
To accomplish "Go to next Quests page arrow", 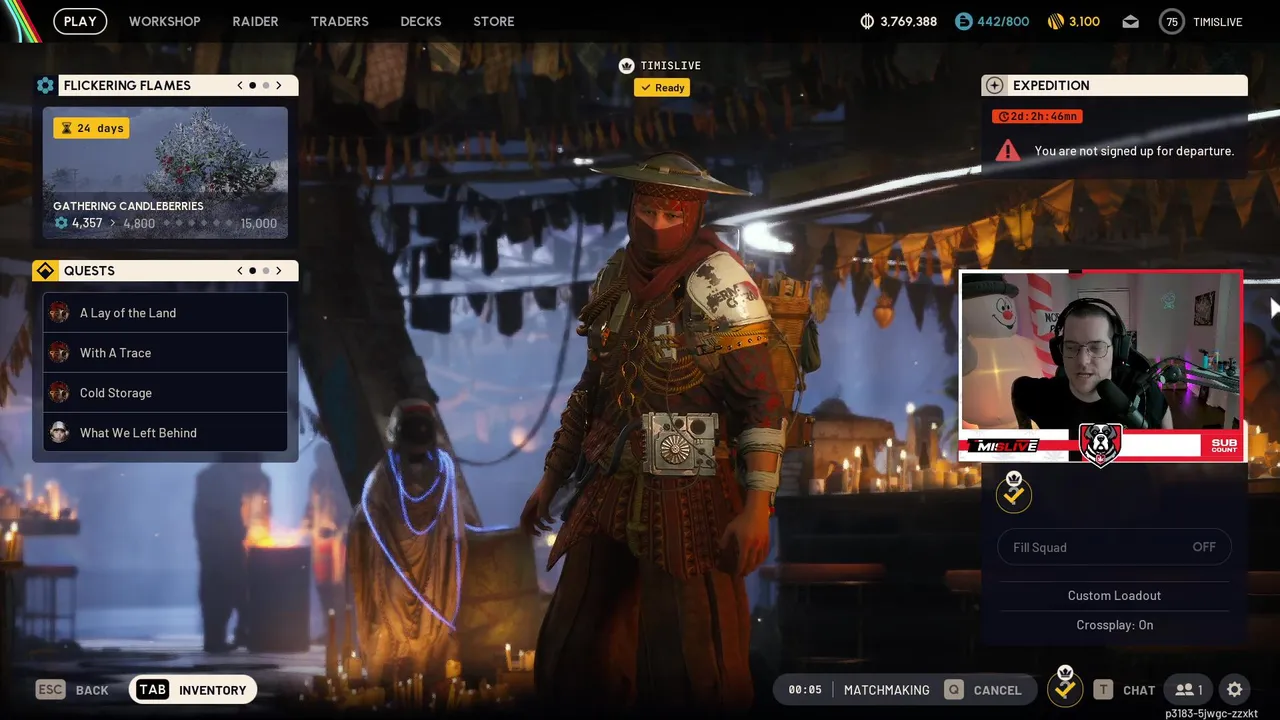I will tap(279, 271).
